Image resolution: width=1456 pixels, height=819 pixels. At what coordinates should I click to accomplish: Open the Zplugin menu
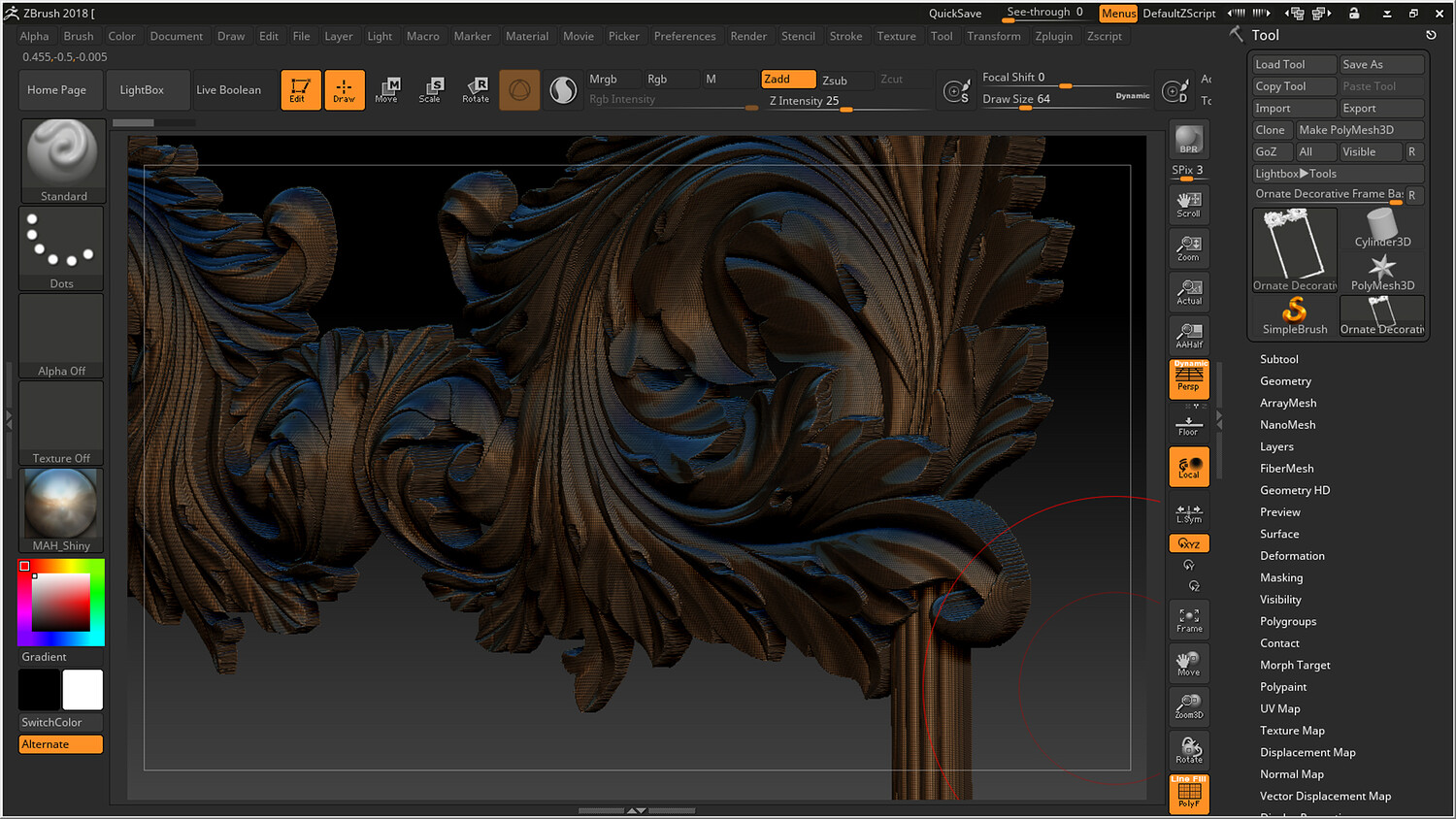[x=1053, y=36]
